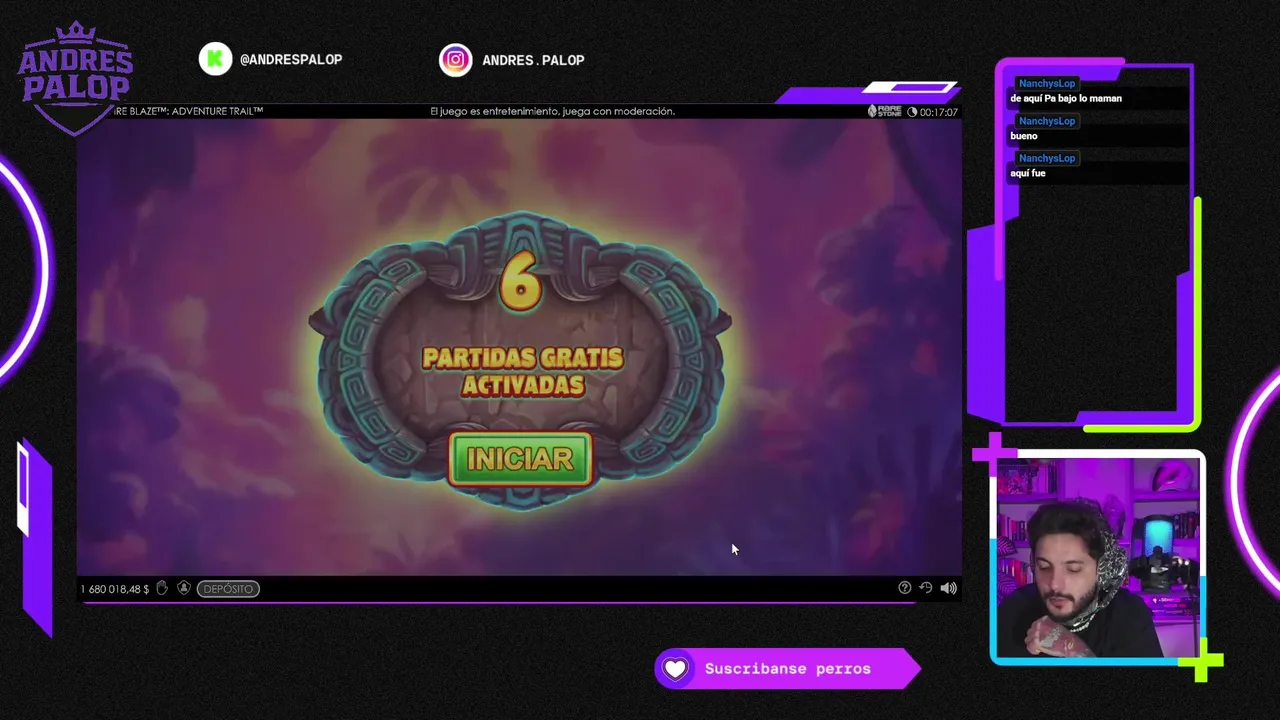This screenshot has width=1280, height=720.
Task: Click the Instagram logo icon
Action: (455, 60)
